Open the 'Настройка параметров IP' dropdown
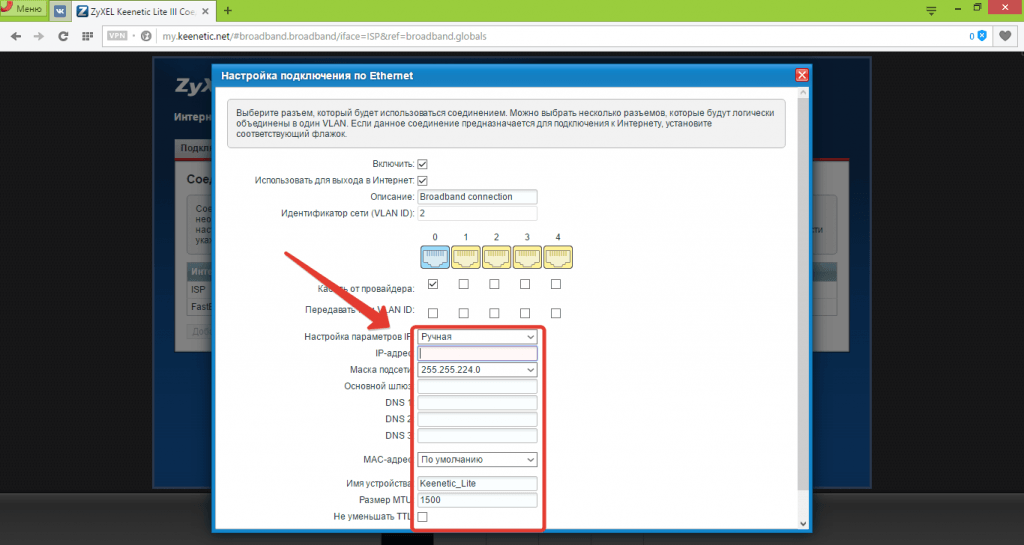This screenshot has width=1024, height=545. pos(477,337)
